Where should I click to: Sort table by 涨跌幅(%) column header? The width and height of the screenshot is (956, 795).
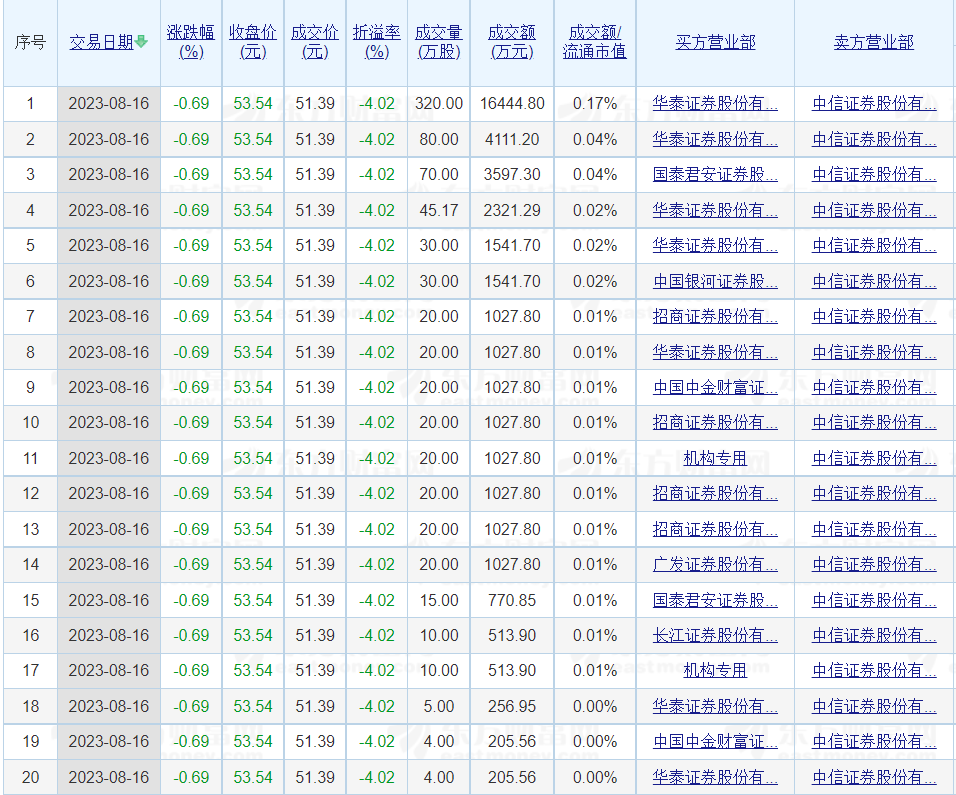tap(191, 42)
